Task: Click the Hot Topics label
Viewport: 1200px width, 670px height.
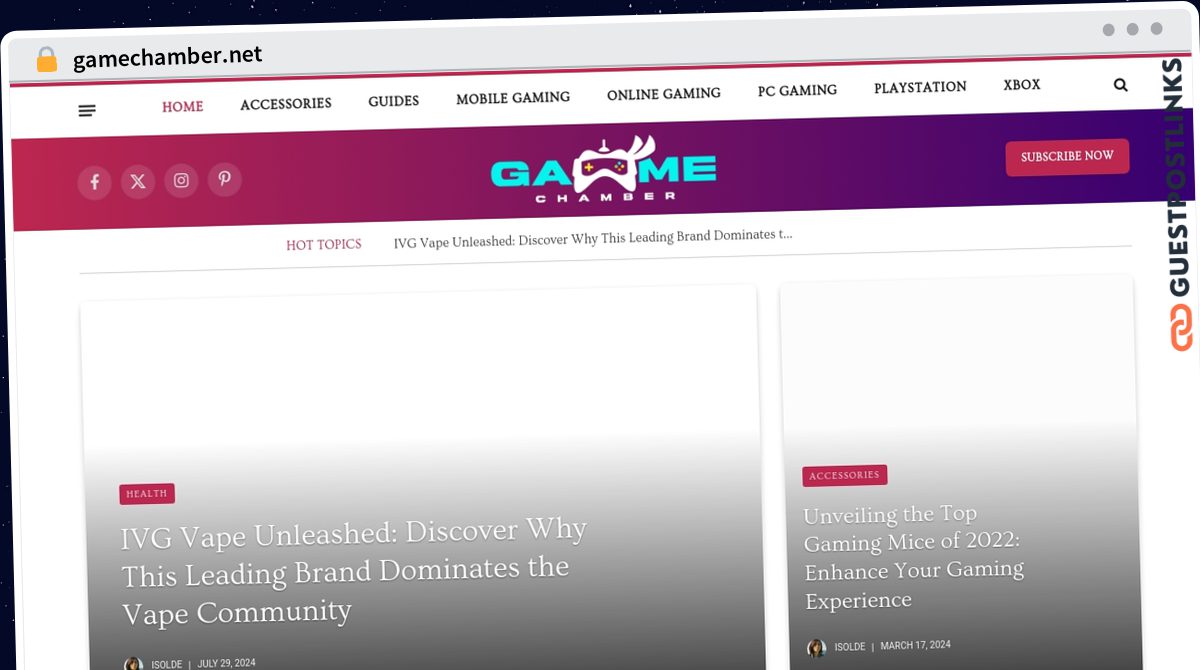Action: click(324, 245)
